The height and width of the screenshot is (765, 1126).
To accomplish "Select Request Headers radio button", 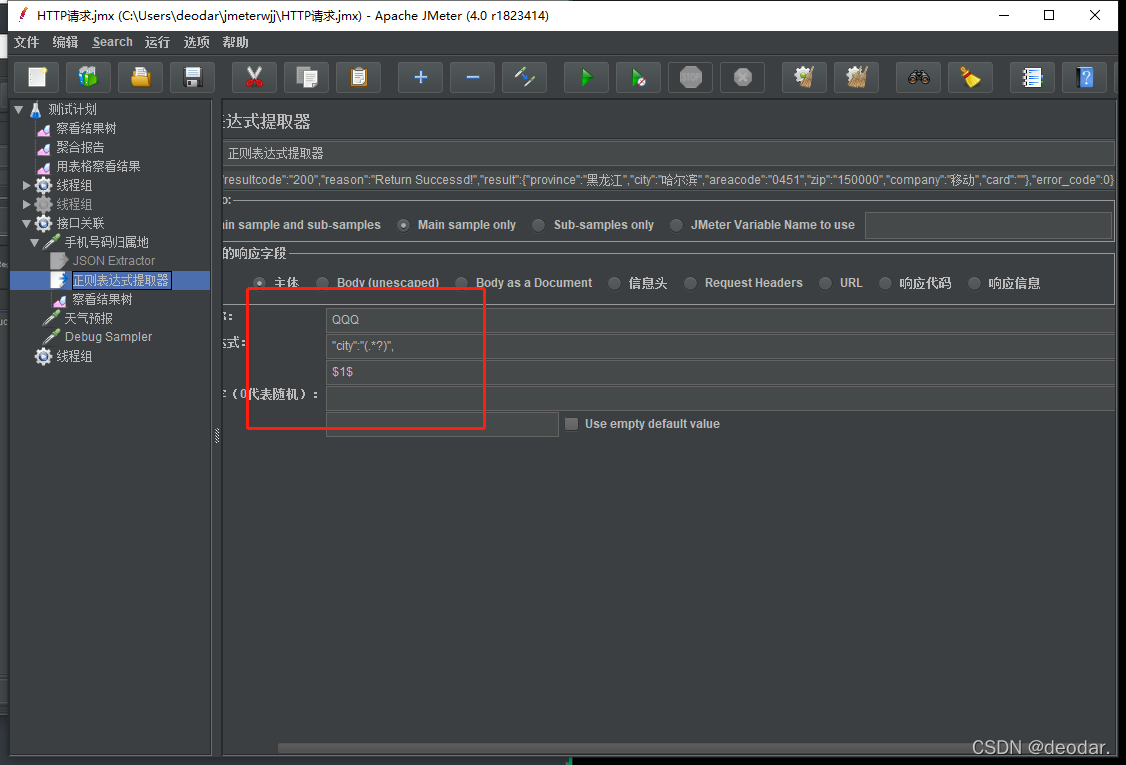I will click(690, 283).
